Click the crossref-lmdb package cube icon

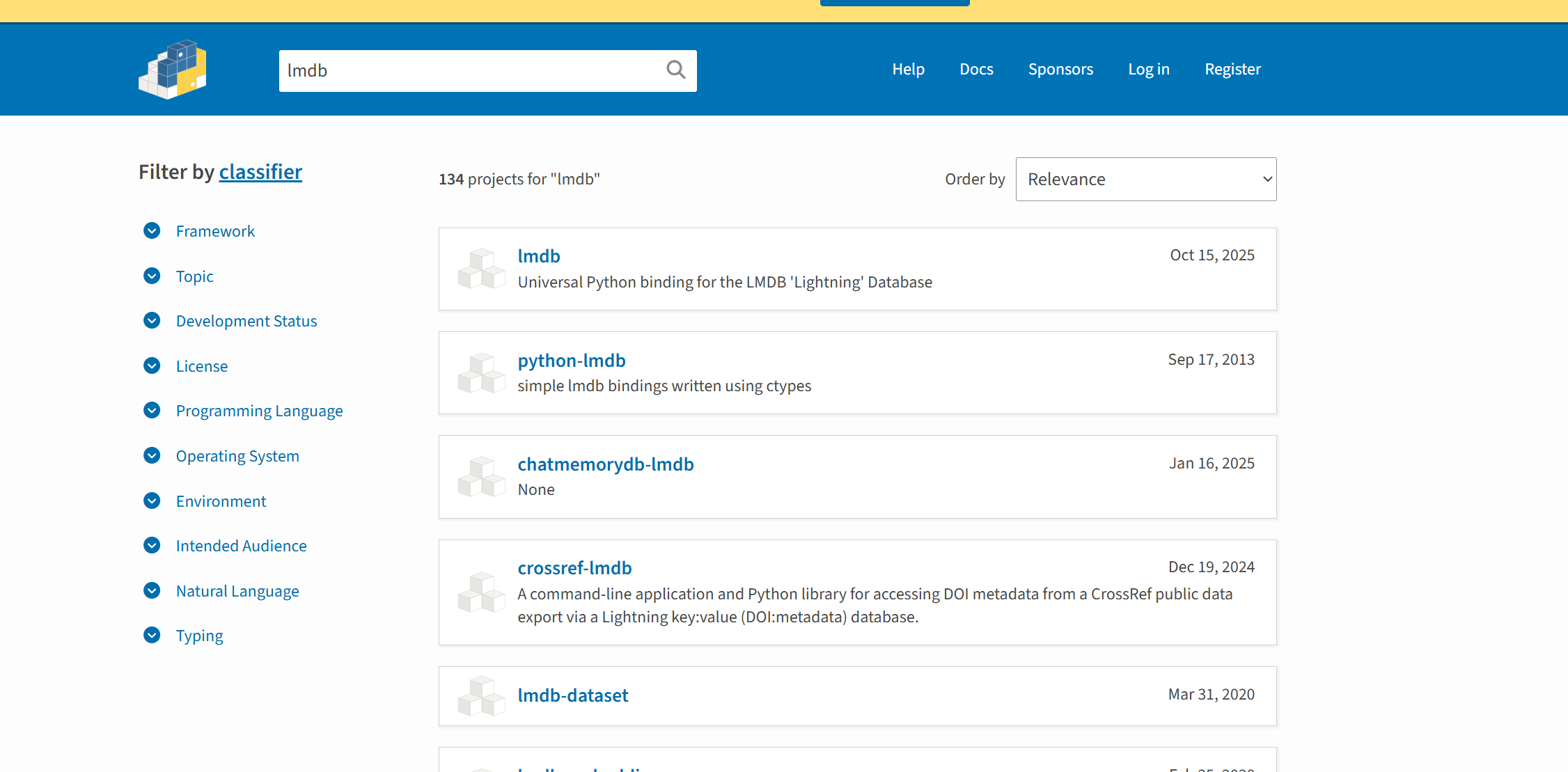tap(481, 592)
